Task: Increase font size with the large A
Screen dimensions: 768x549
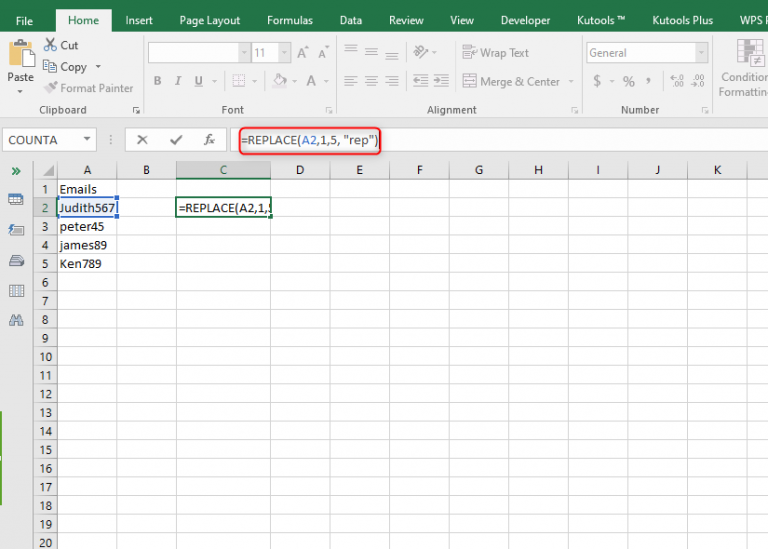Action: [303, 52]
